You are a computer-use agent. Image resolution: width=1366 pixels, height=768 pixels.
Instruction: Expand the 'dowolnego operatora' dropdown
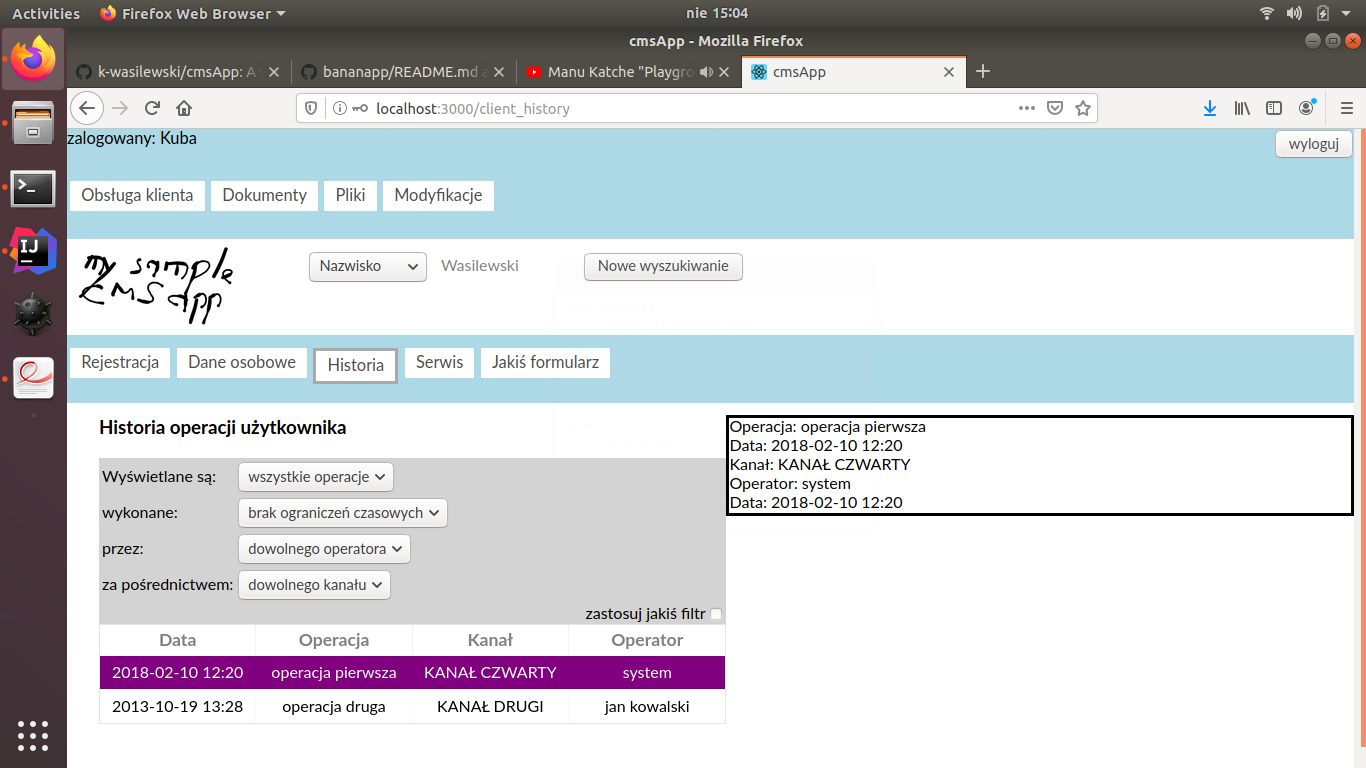point(324,549)
